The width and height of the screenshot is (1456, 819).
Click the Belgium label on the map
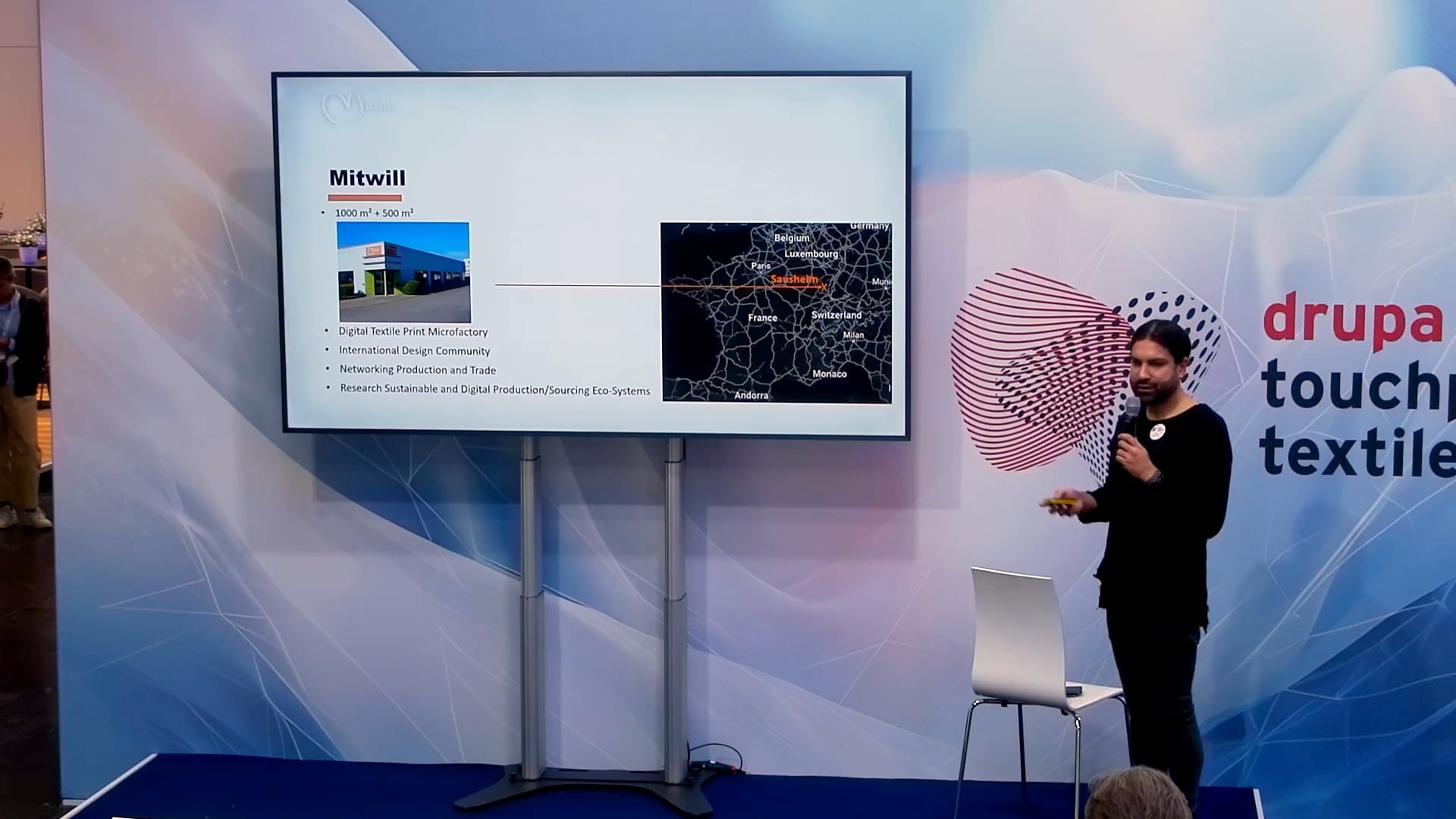[x=792, y=238]
